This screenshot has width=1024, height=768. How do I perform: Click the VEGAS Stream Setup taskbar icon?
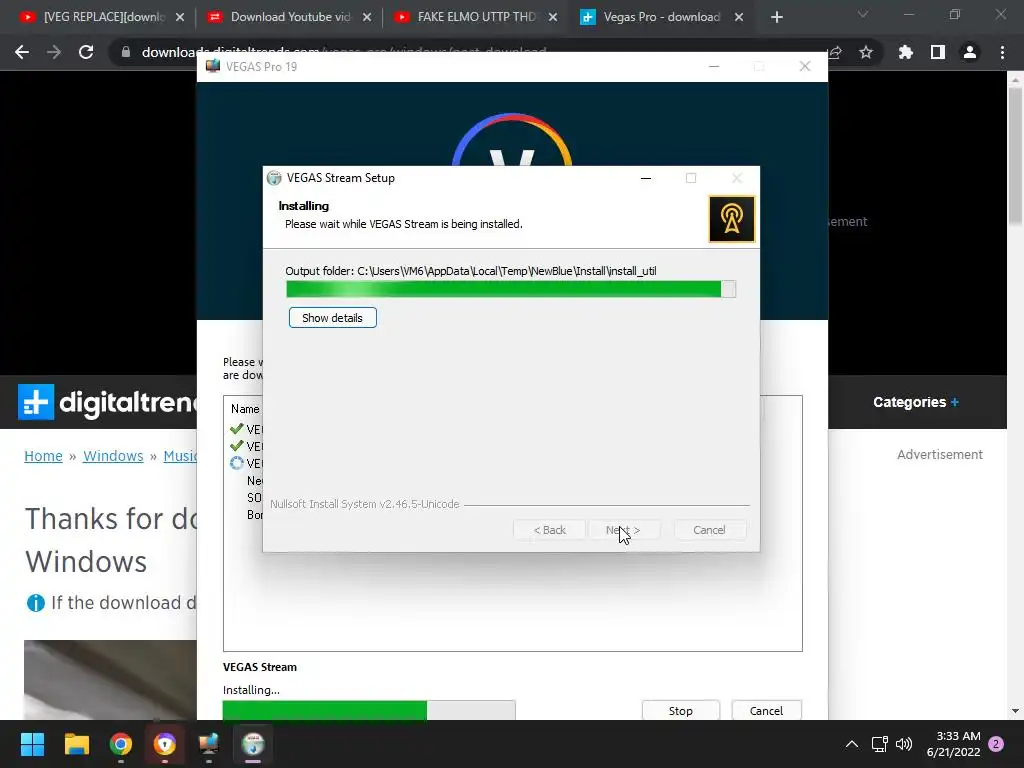[x=253, y=744]
